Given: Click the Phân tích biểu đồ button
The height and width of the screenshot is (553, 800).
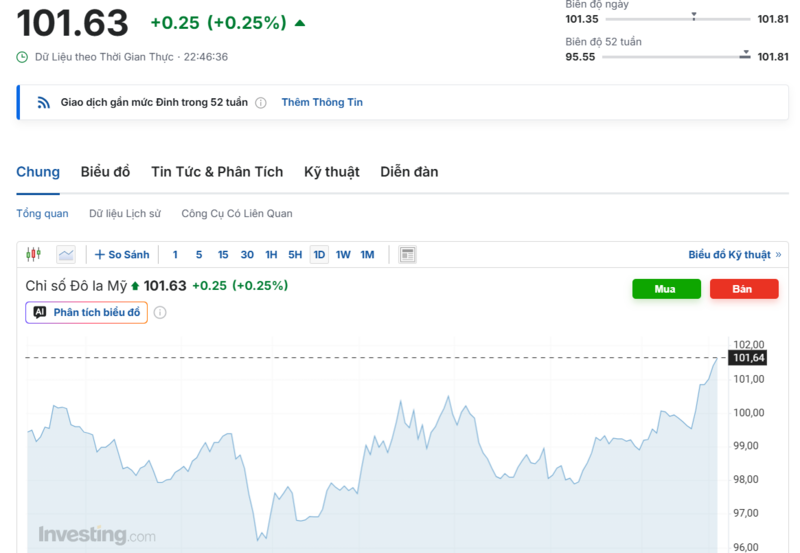Looking at the screenshot, I should click(x=87, y=312).
